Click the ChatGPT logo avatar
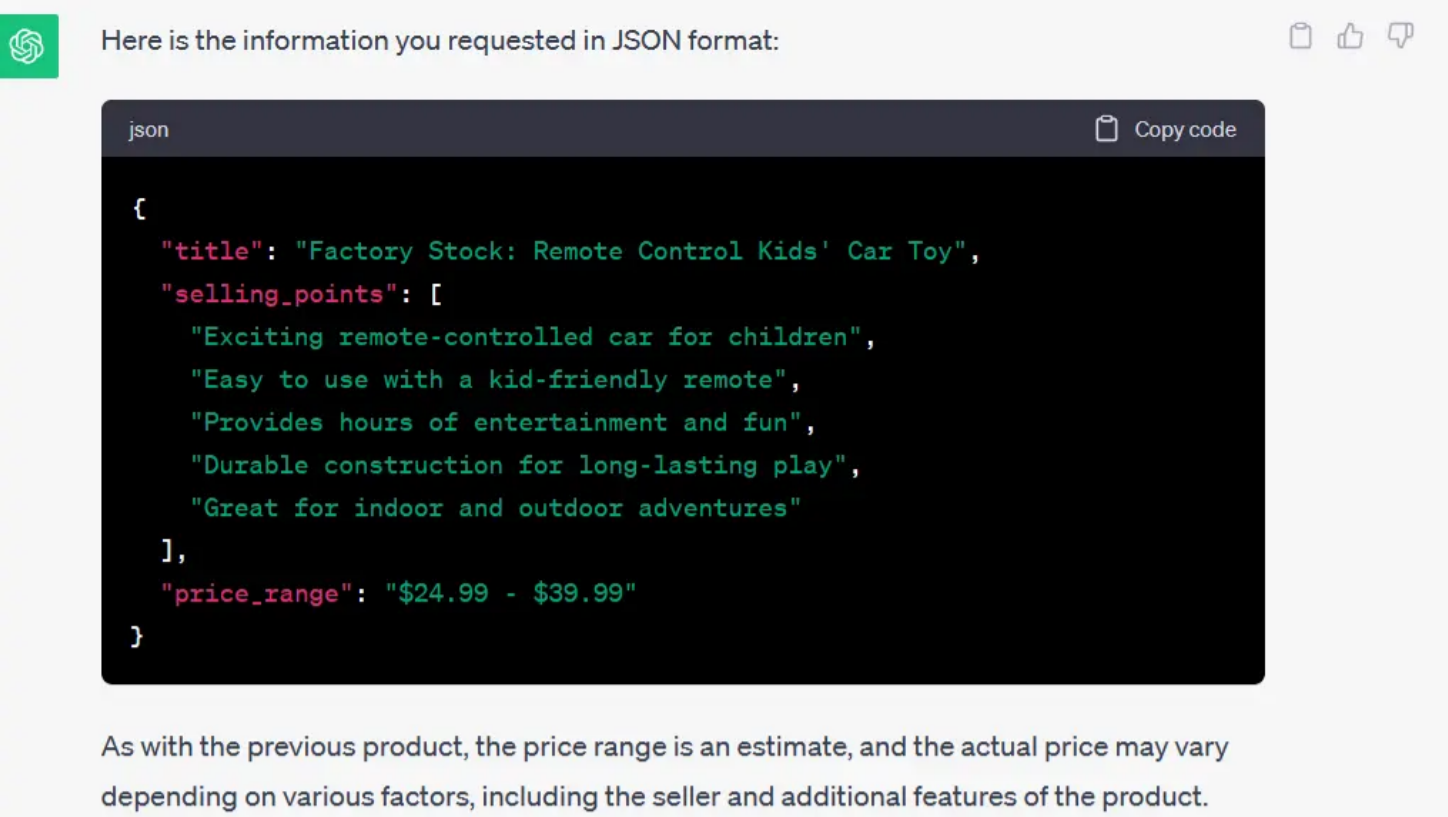 [29, 46]
